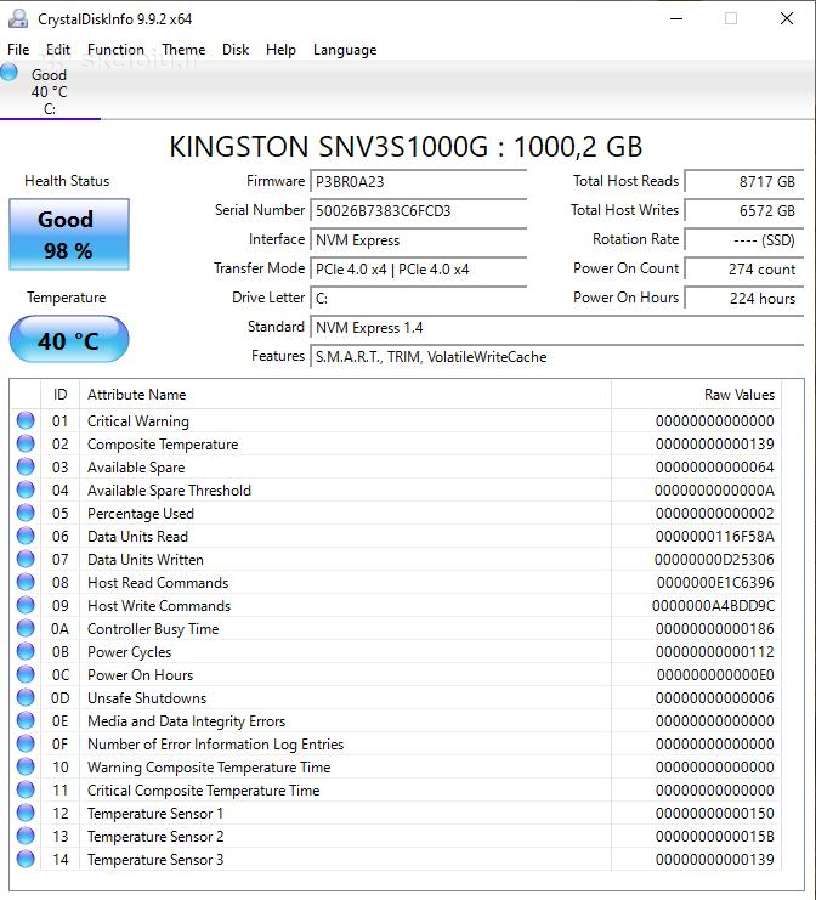
Task: Click the status circle for Percentage Used
Action: 25,513
